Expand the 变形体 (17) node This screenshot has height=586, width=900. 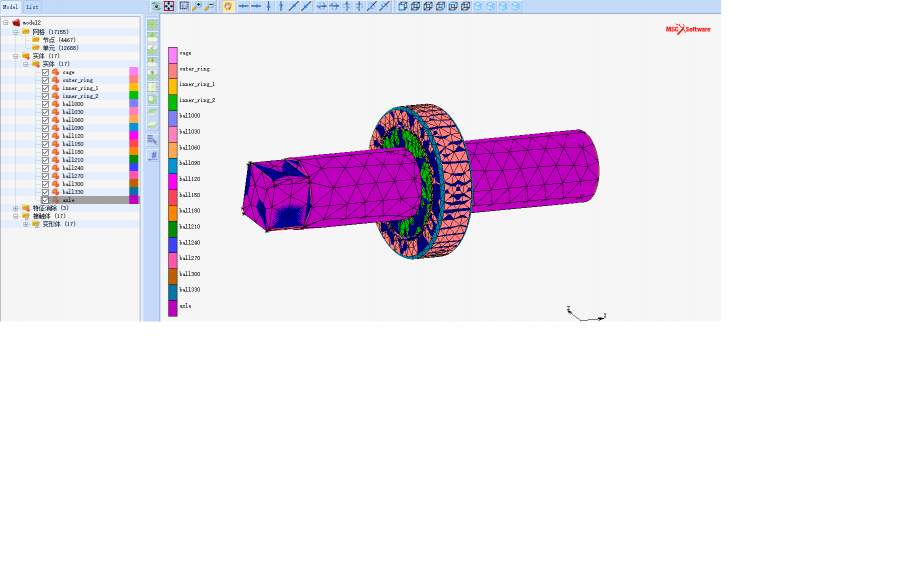pyautogui.click(x=26, y=224)
